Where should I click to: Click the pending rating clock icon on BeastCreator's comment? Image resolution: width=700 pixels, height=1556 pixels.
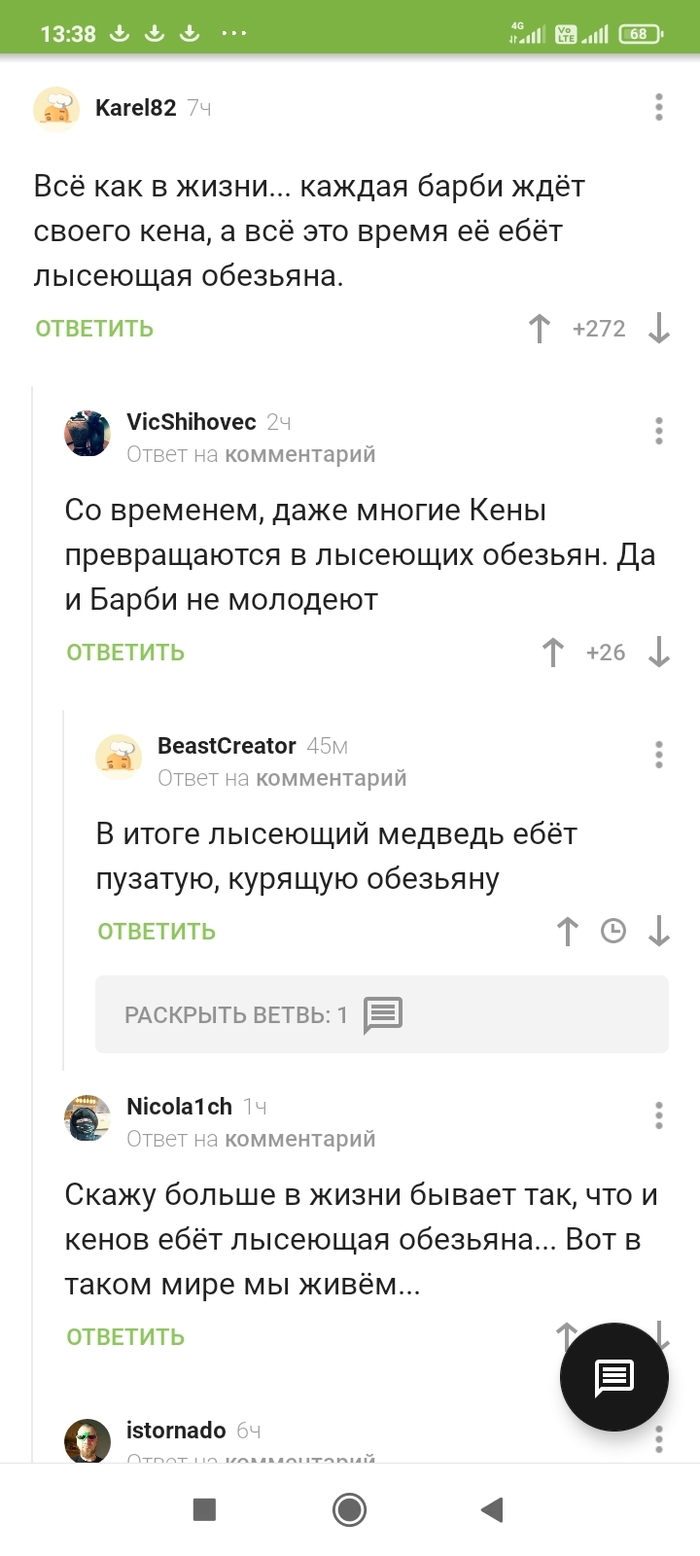613,930
